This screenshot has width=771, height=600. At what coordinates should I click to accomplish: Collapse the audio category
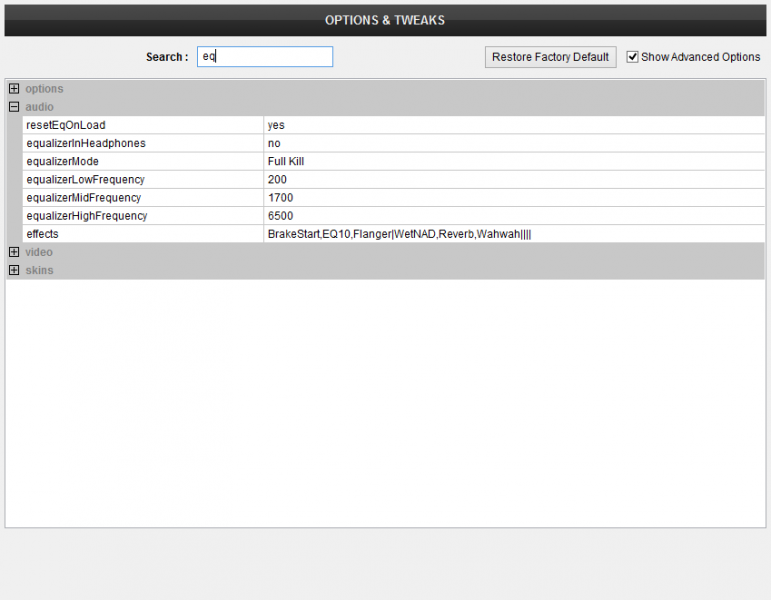14,107
